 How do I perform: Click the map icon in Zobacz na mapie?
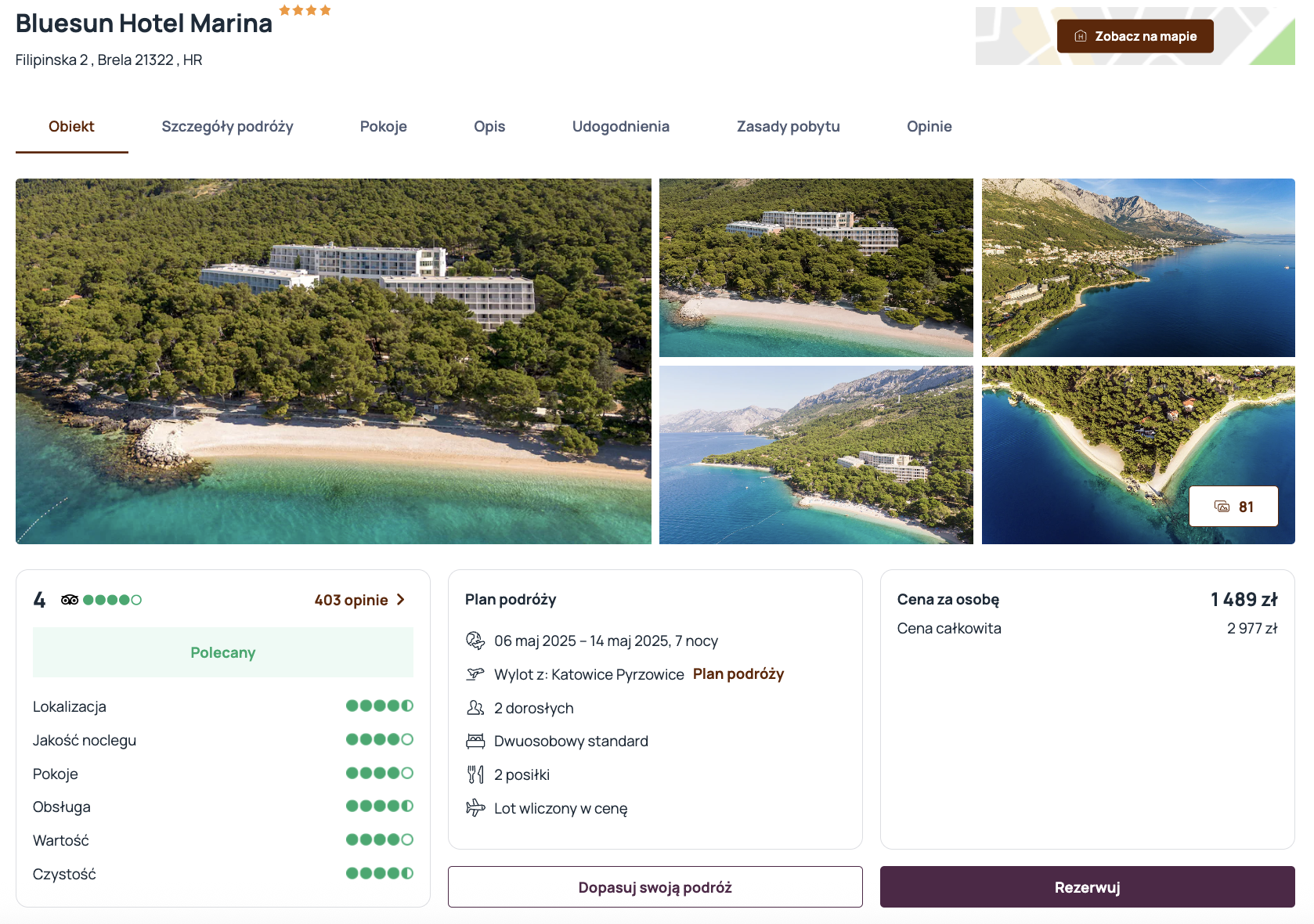click(x=1081, y=36)
